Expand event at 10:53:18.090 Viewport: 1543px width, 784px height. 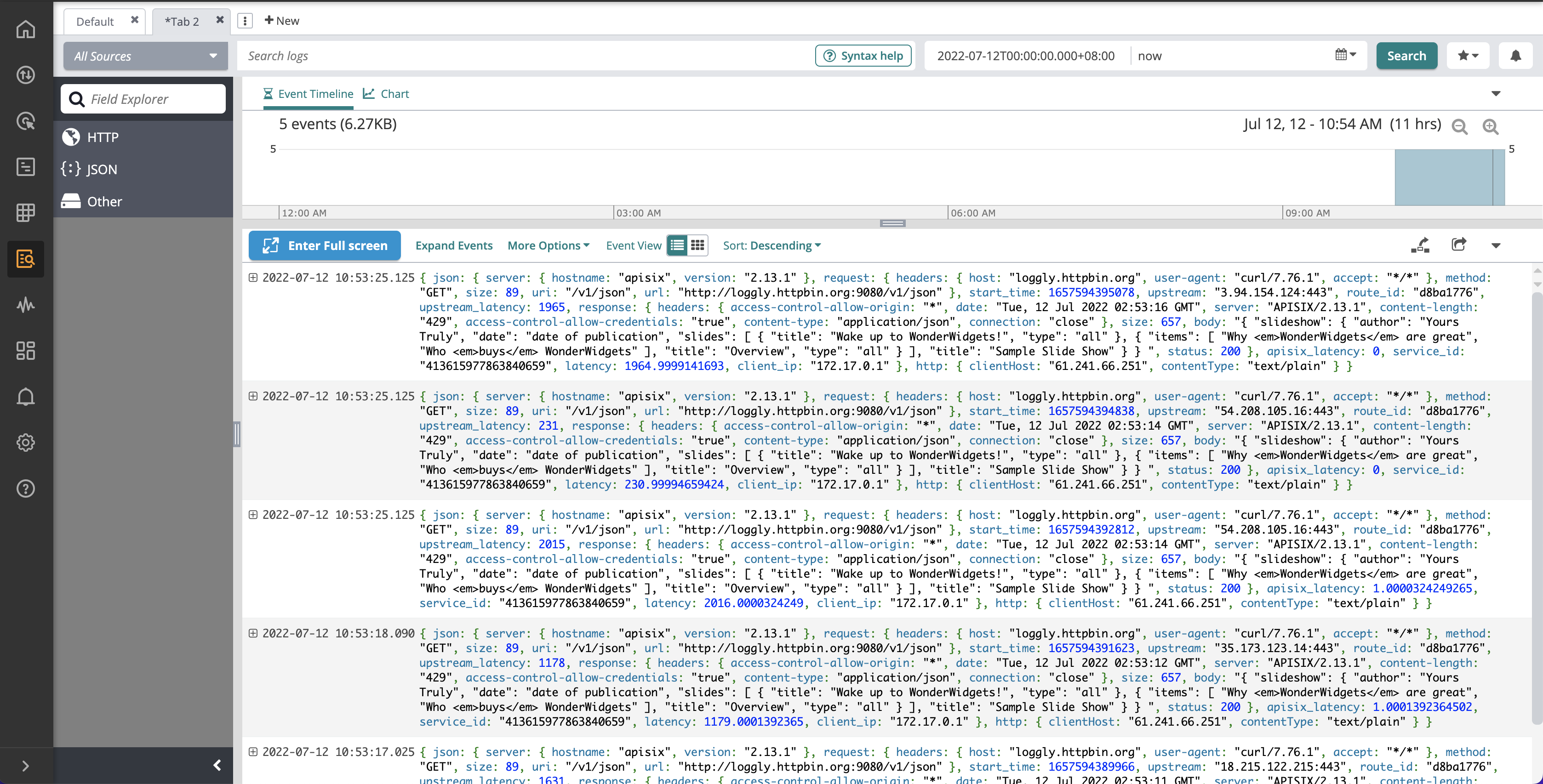tap(253, 634)
